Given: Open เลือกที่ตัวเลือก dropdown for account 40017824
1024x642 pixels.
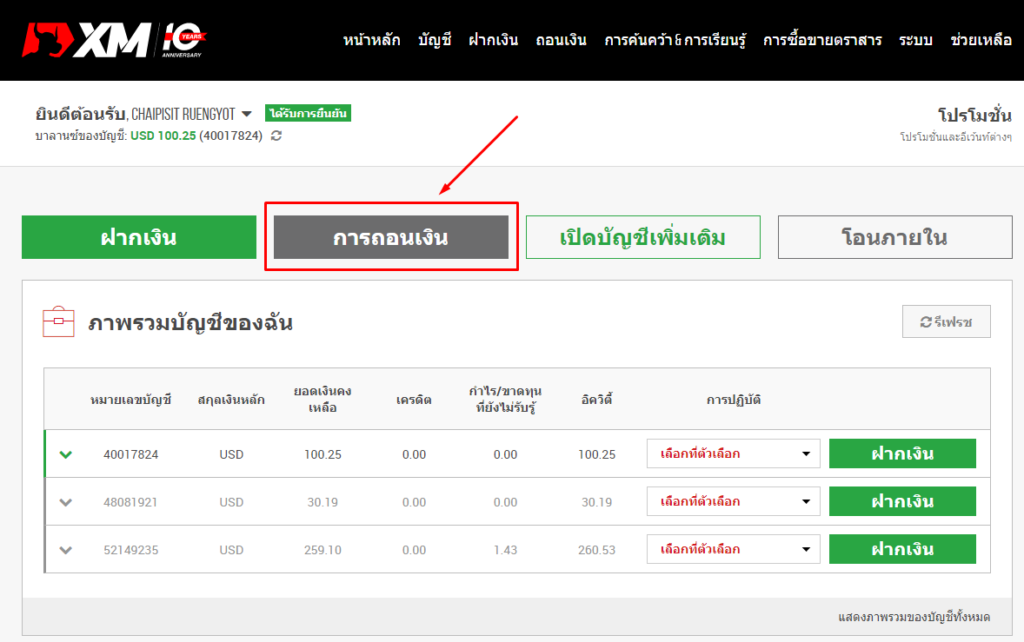Looking at the screenshot, I should tap(733, 453).
